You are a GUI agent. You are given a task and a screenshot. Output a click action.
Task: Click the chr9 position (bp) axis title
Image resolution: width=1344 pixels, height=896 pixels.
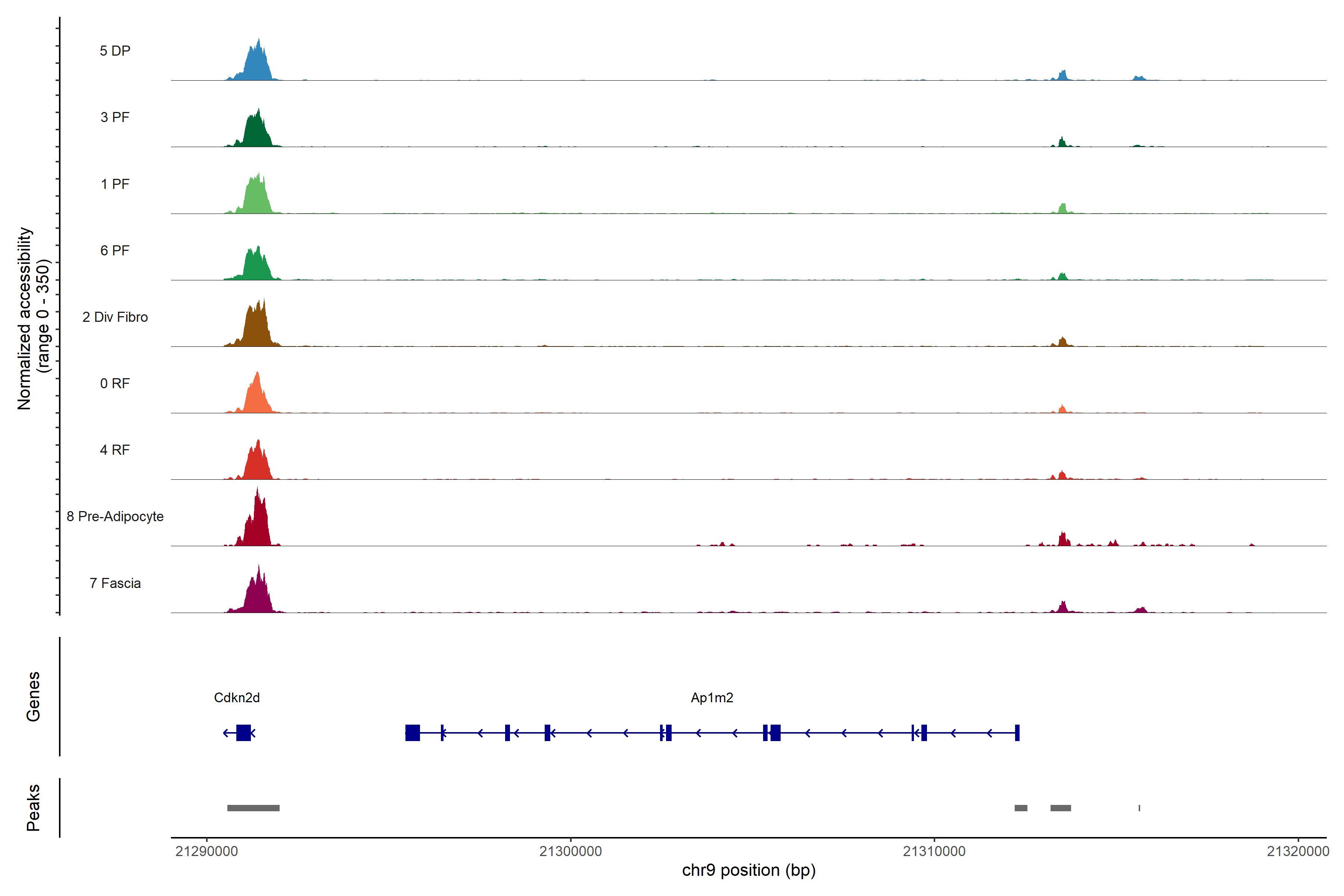749,870
